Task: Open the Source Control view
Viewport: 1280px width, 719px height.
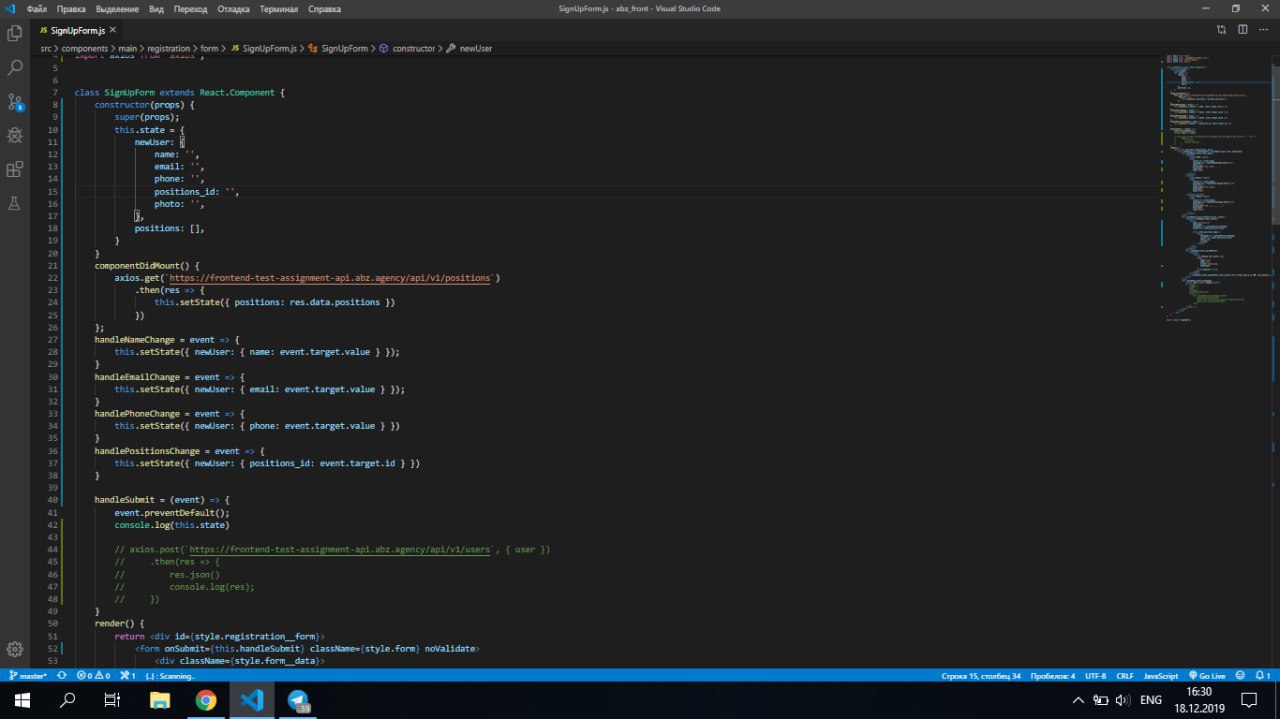Action: tap(15, 101)
